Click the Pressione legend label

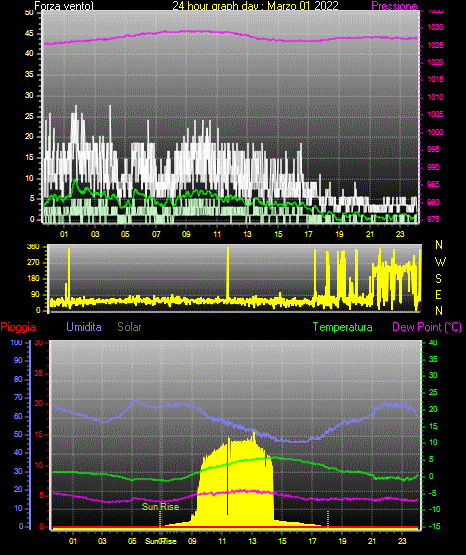394,6
